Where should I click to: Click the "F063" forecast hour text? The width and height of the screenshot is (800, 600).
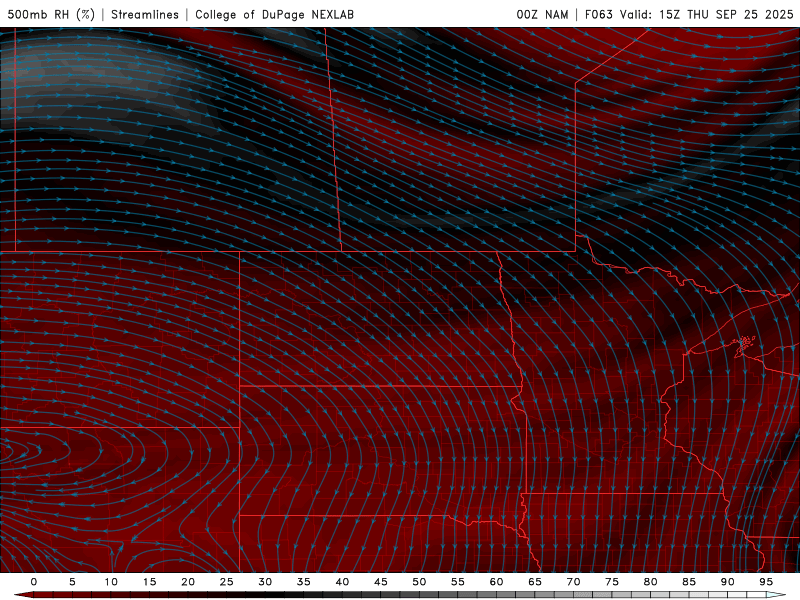[598, 15]
